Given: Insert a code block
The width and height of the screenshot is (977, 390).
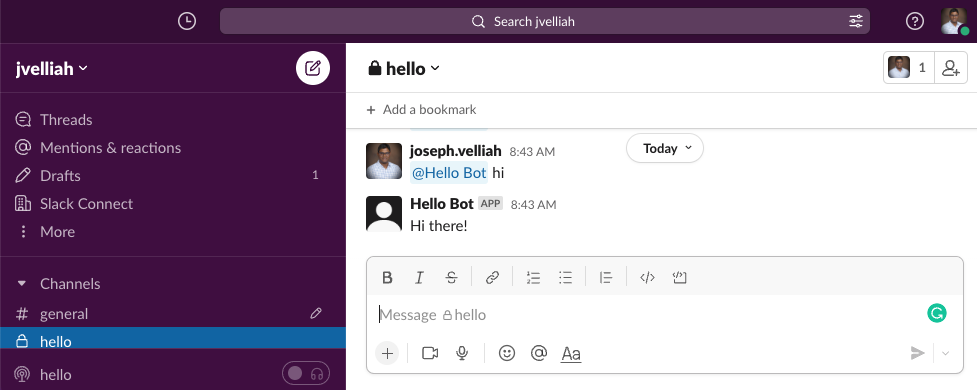Looking at the screenshot, I should tap(680, 278).
